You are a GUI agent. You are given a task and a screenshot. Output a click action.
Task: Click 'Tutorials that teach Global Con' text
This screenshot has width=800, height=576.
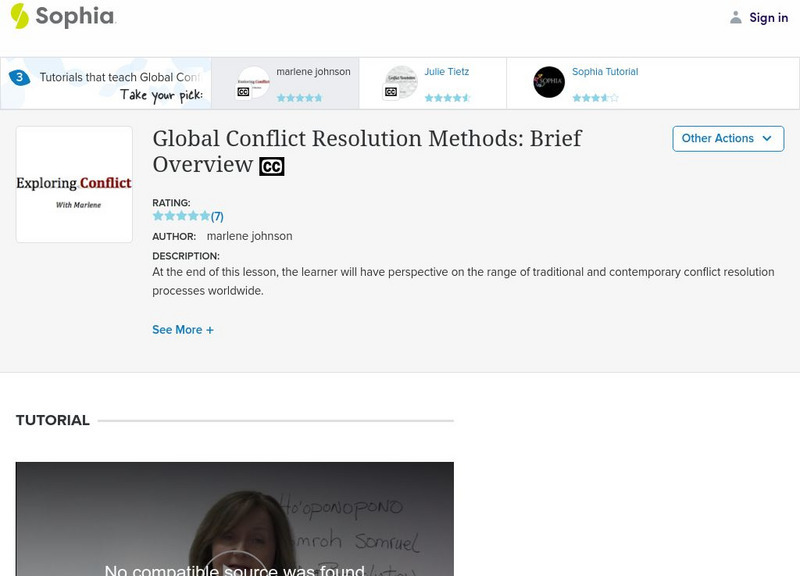(x=120, y=78)
